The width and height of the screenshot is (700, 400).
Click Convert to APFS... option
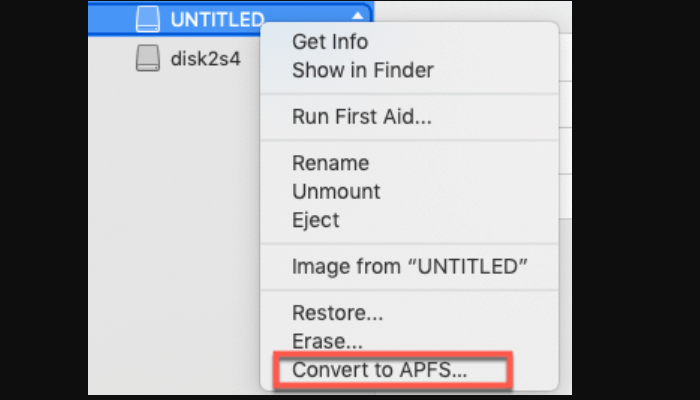379,370
